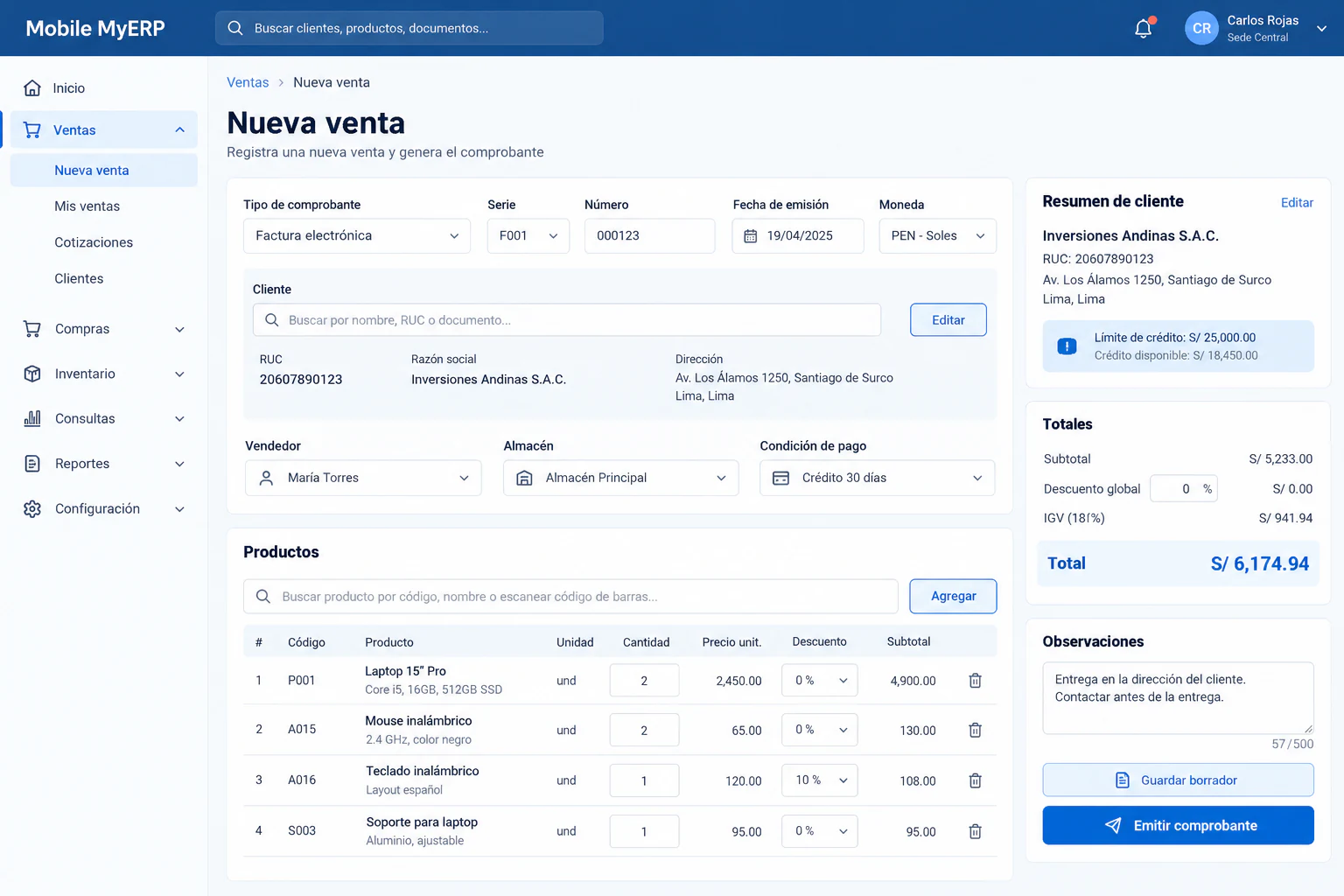Delete the Laptop 15" Pro row
The image size is (1344, 896).
pos(975,681)
